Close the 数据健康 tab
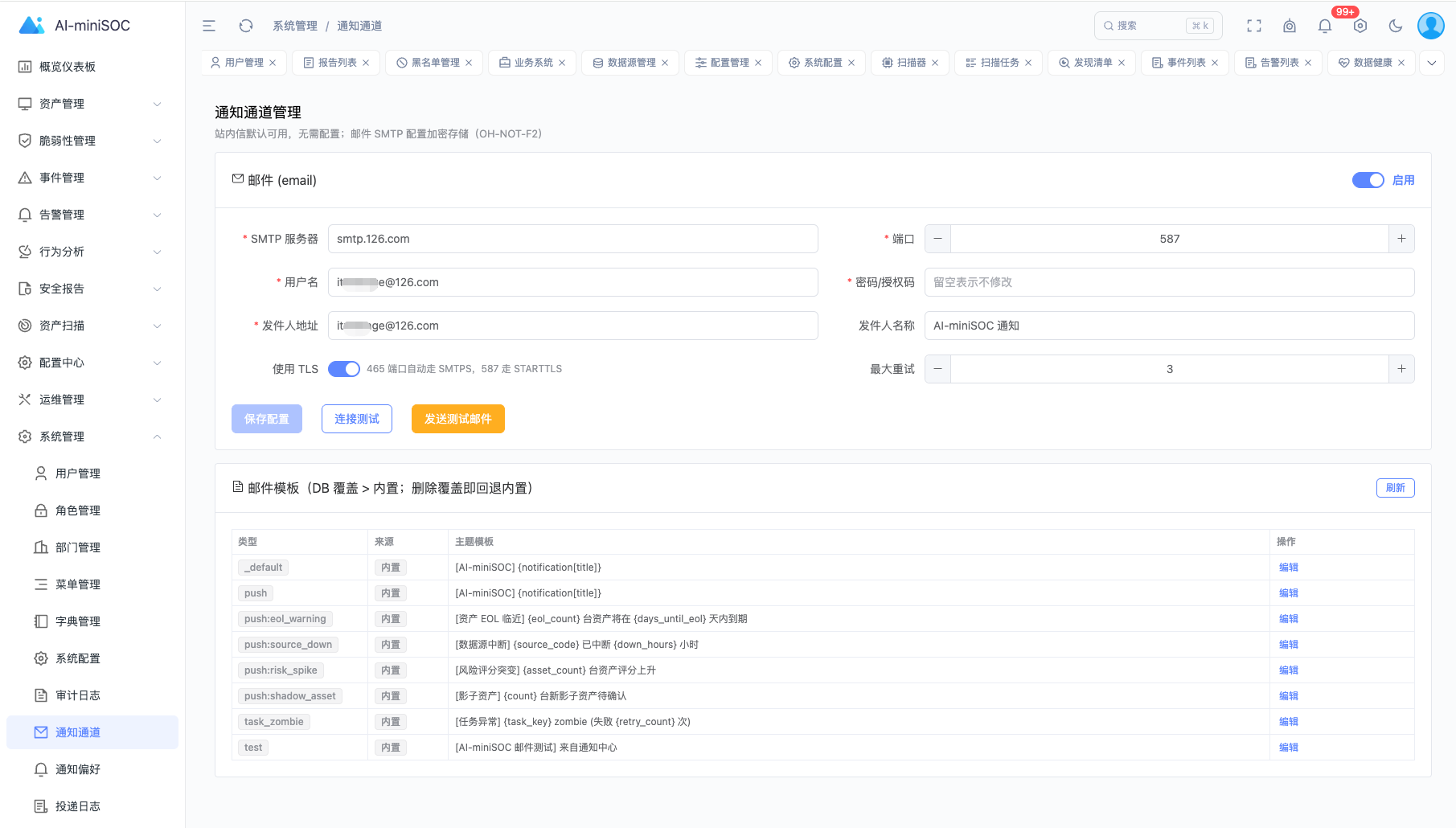The image size is (1456, 828). [1401, 63]
